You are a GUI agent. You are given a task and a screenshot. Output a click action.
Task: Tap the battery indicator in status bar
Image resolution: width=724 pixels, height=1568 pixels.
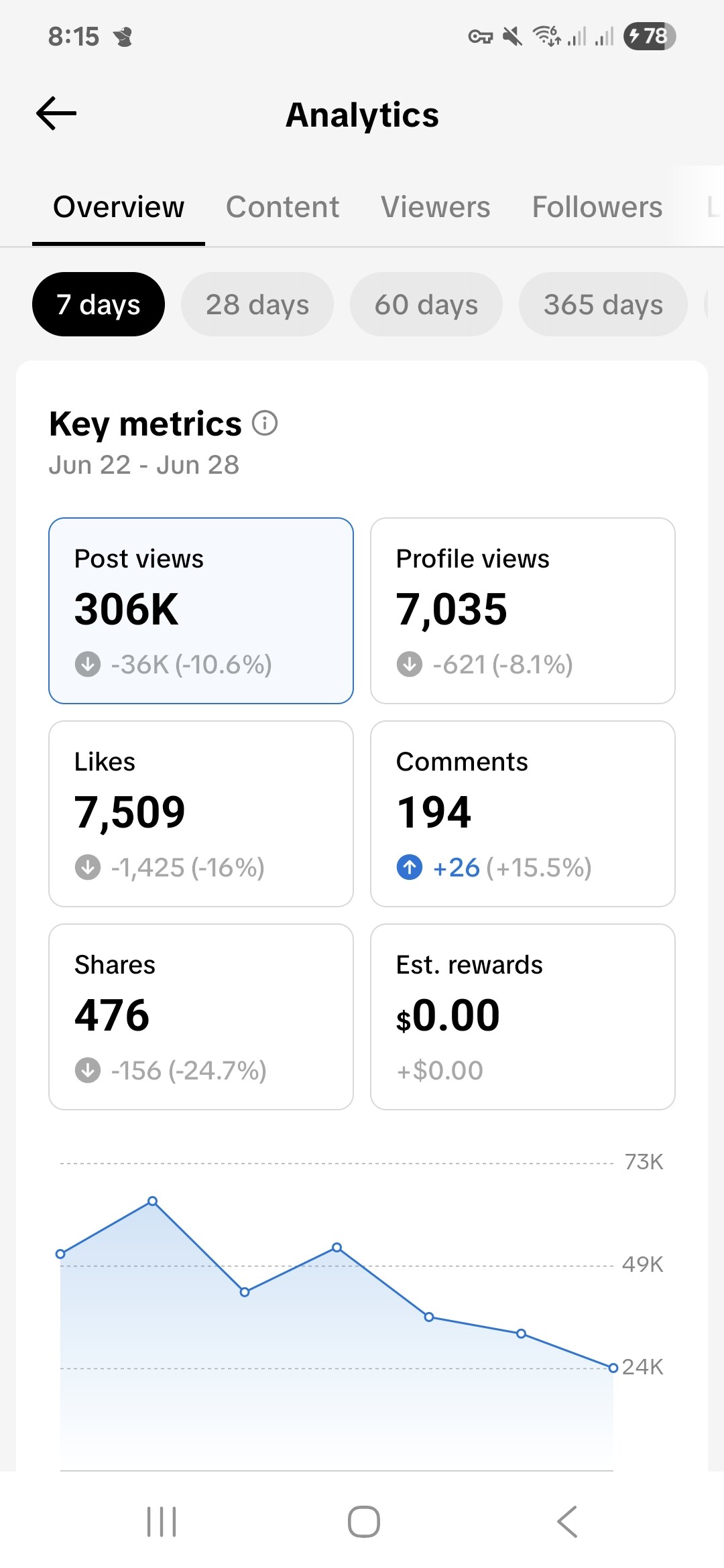[649, 36]
